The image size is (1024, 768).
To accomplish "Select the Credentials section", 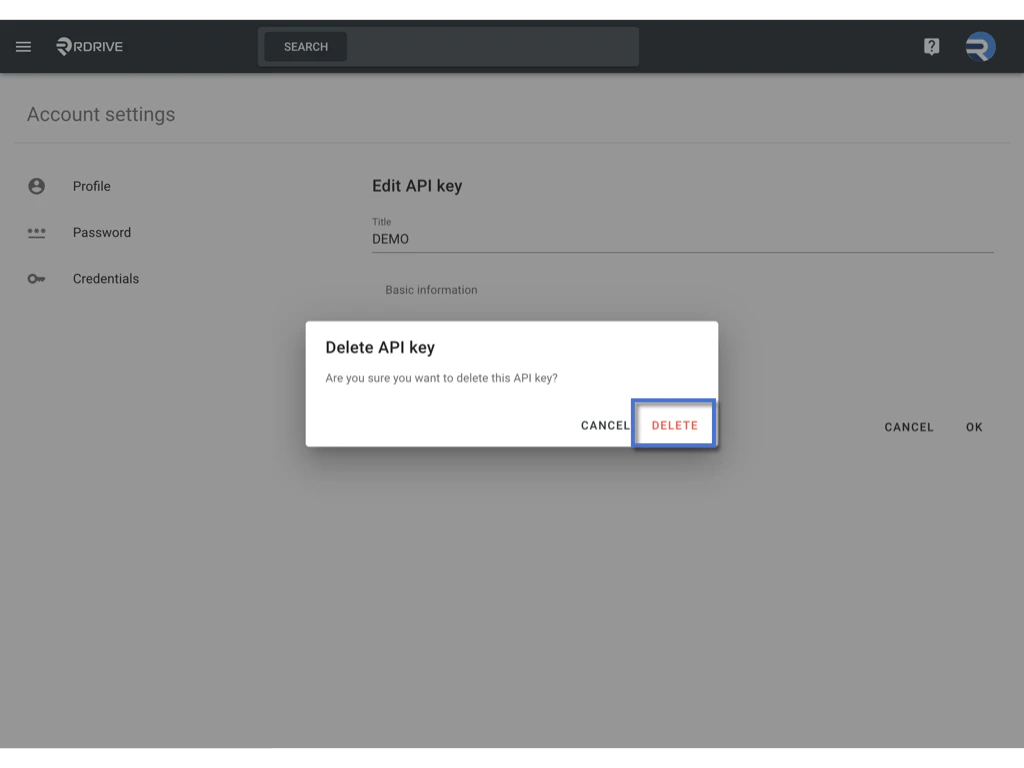I will (x=106, y=278).
